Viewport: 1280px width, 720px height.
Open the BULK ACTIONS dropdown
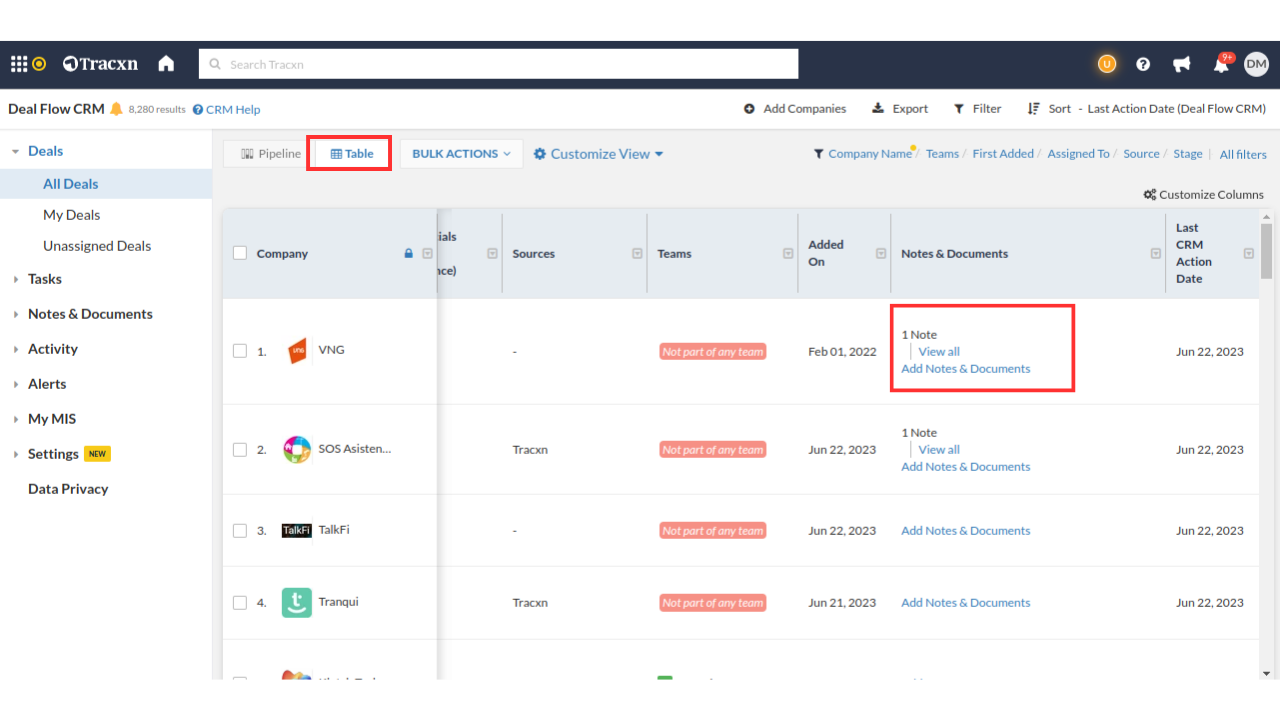tap(461, 154)
